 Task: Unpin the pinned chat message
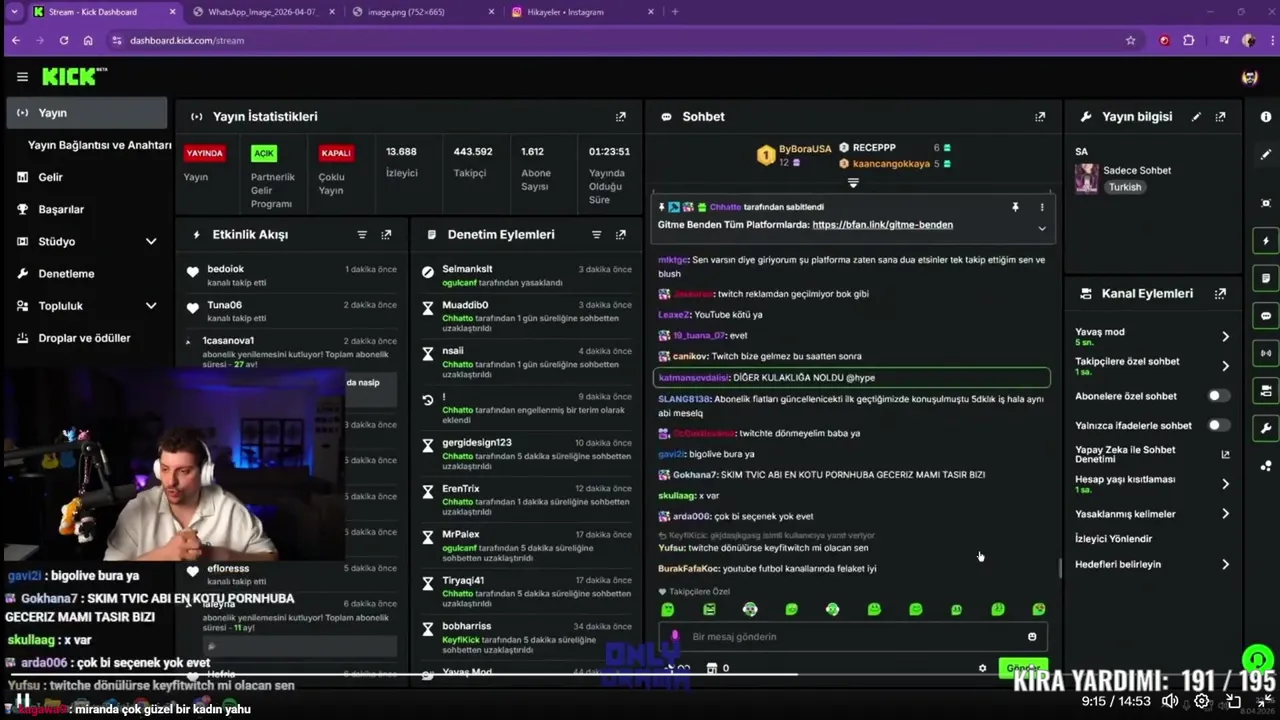tap(1015, 207)
